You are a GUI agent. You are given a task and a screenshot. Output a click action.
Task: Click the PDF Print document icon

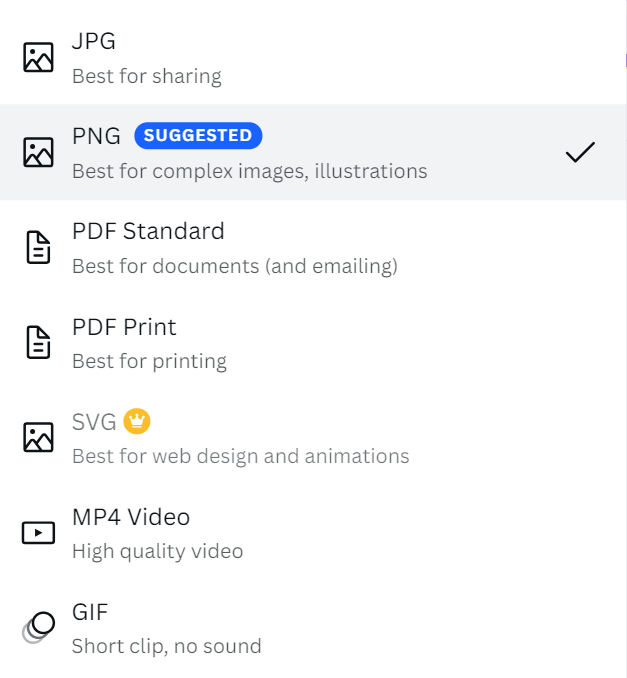[x=38, y=342]
